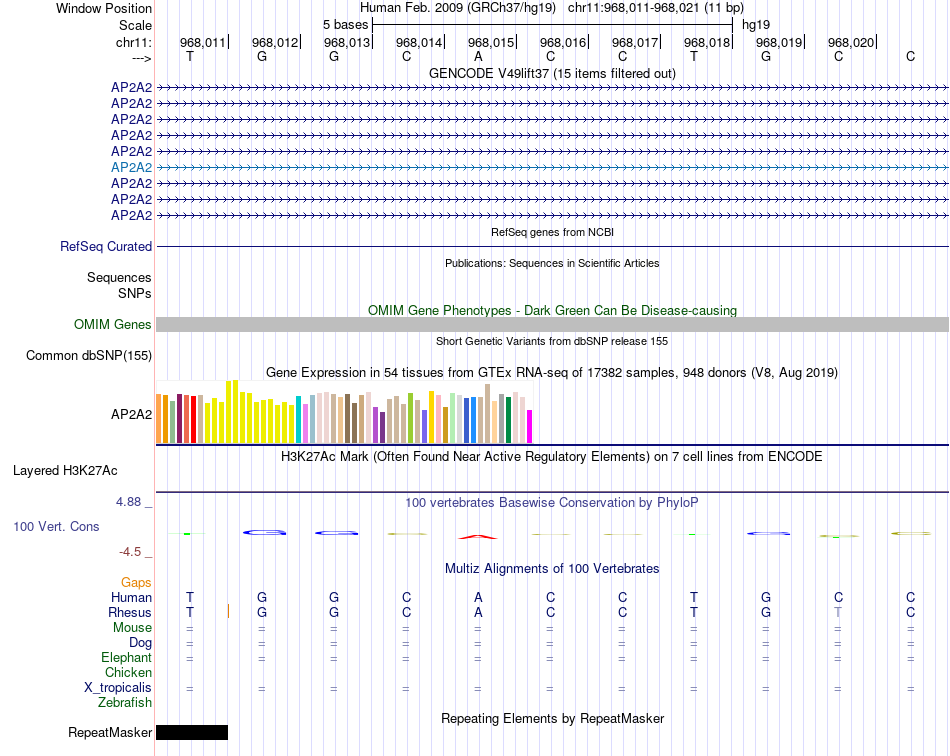Click the 'Human' species label
The width and height of the screenshot is (950, 756).
[131, 597]
